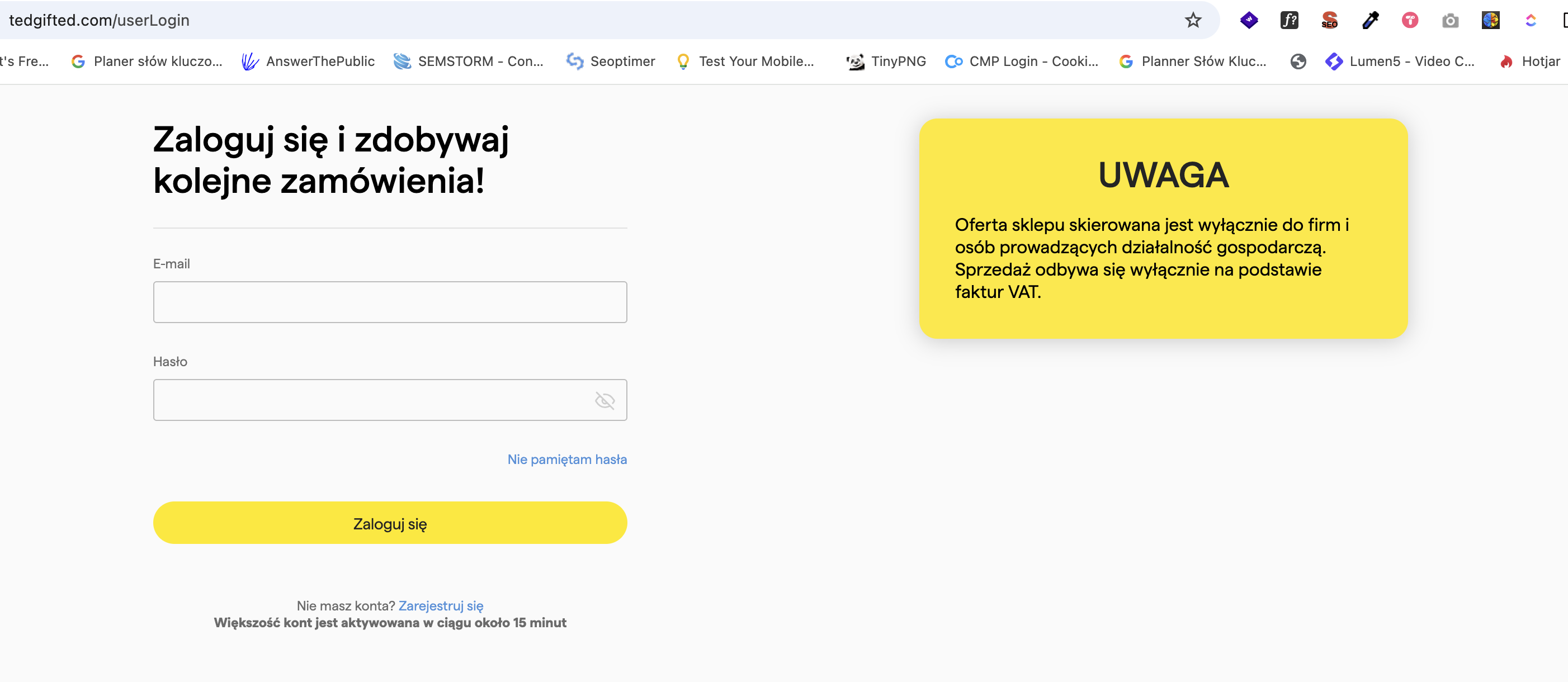This screenshot has height=682, width=1568.
Task: Focus the E-mail input field
Action: point(390,302)
